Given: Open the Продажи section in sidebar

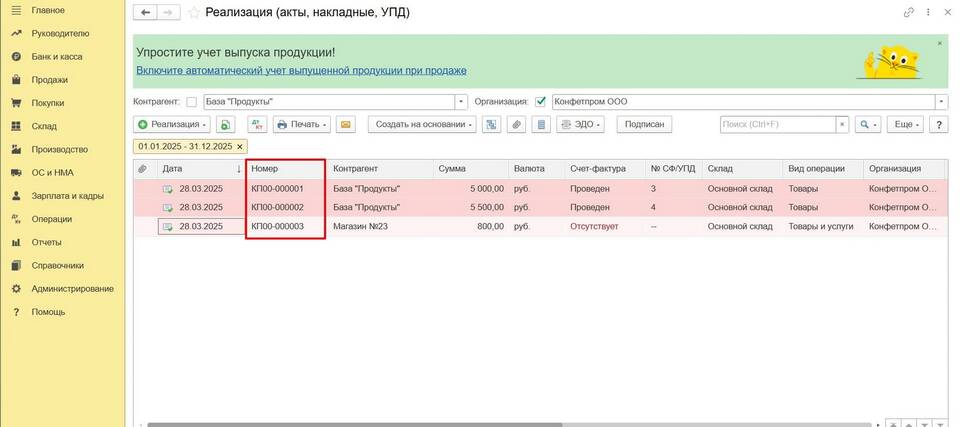Looking at the screenshot, I should pos(49,80).
